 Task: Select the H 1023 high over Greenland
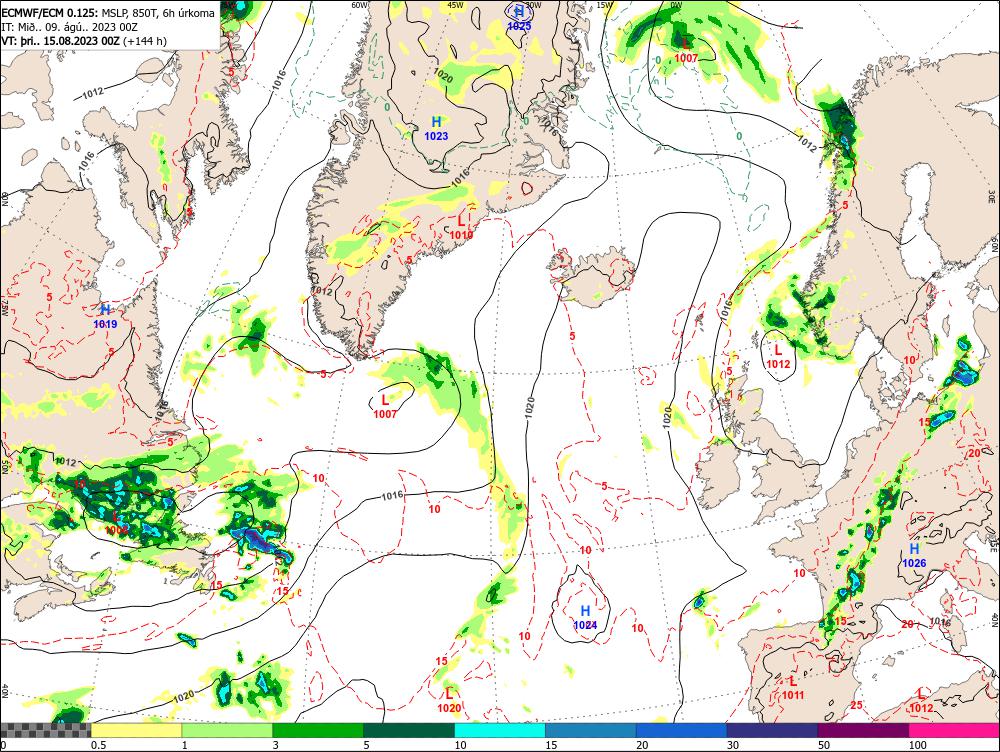coord(436,128)
